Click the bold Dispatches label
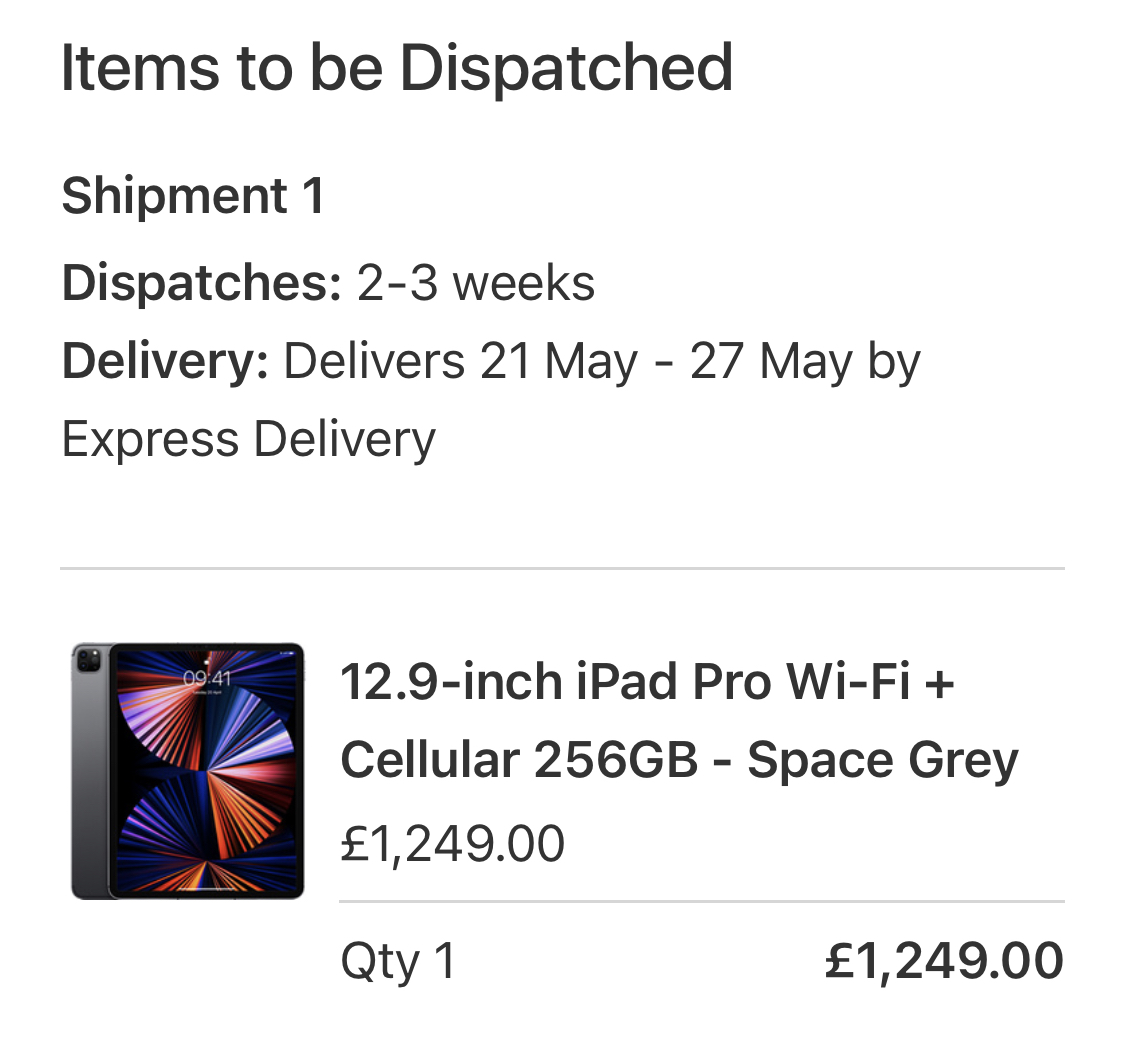This screenshot has width=1125, height=1044. tap(202, 282)
